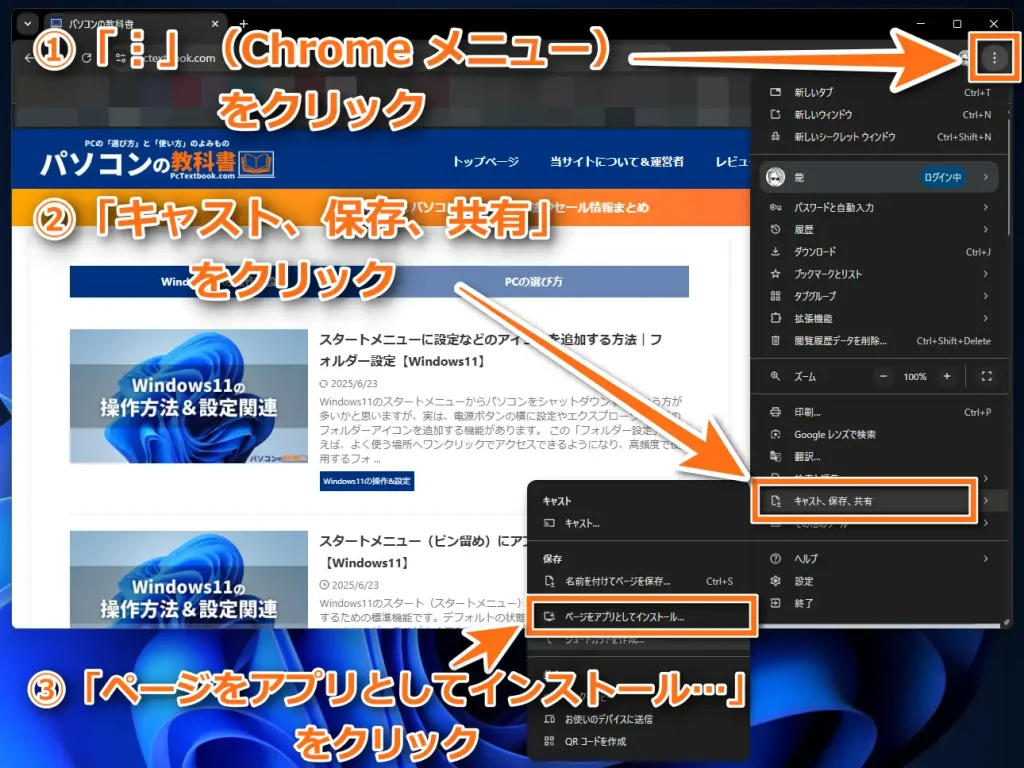Image resolution: width=1024 pixels, height=768 pixels.
Task: Start casting with キャスト... item
Action: [x=637, y=523]
